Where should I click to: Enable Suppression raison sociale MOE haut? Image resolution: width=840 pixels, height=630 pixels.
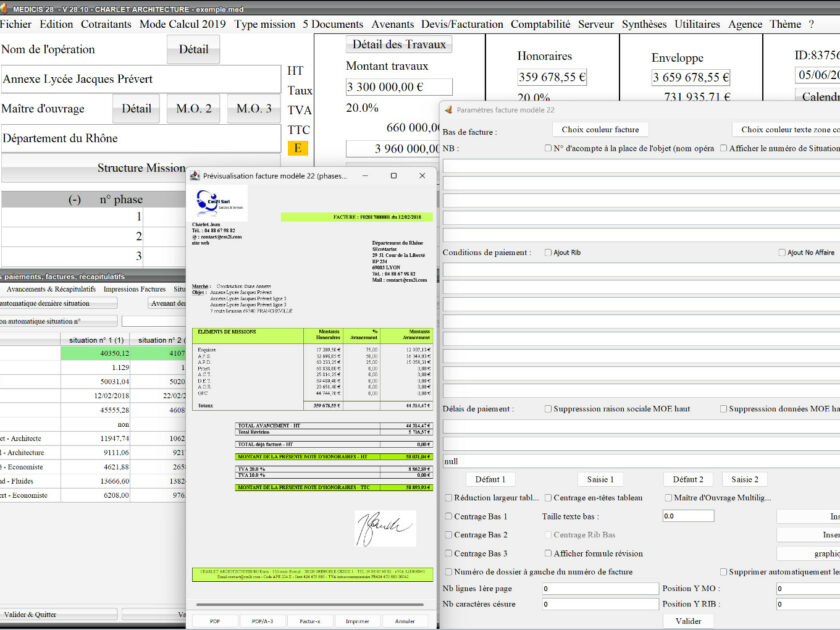[548, 409]
